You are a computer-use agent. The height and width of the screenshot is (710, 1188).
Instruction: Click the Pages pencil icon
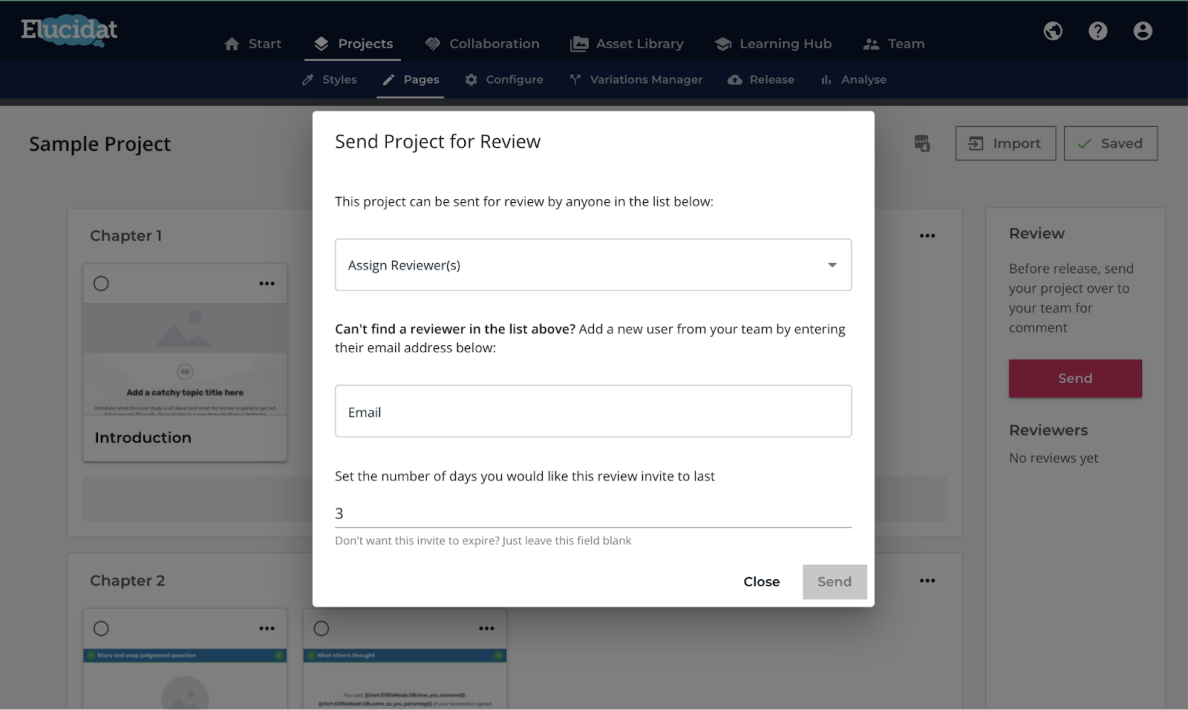(389, 80)
